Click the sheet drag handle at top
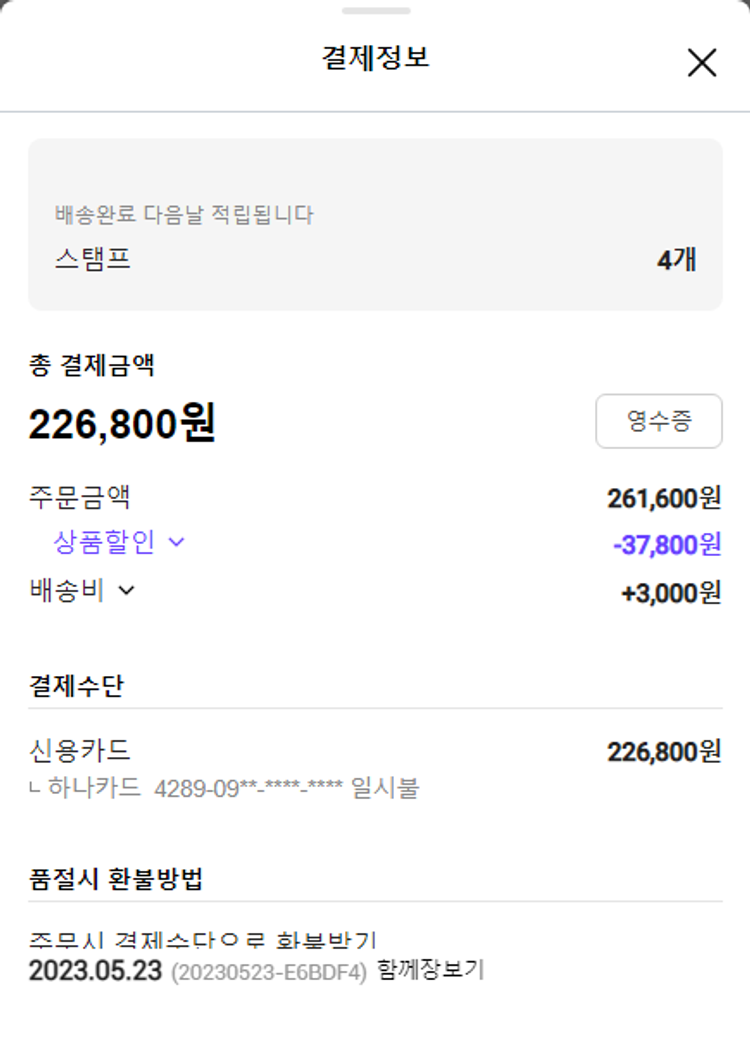This screenshot has width=750, height=1038. coord(375,11)
